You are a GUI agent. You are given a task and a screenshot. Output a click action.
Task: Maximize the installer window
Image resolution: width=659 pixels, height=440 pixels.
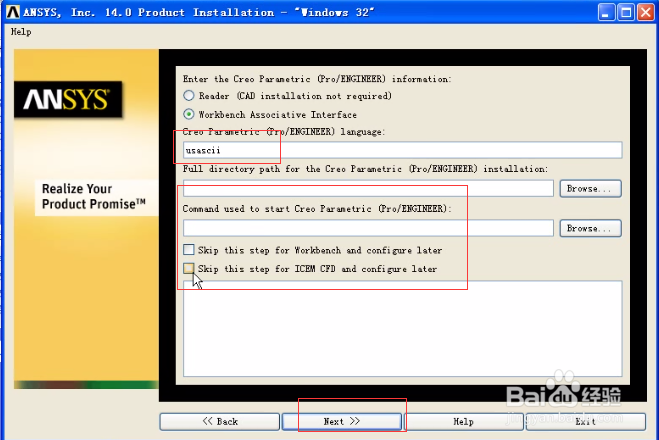tap(626, 12)
